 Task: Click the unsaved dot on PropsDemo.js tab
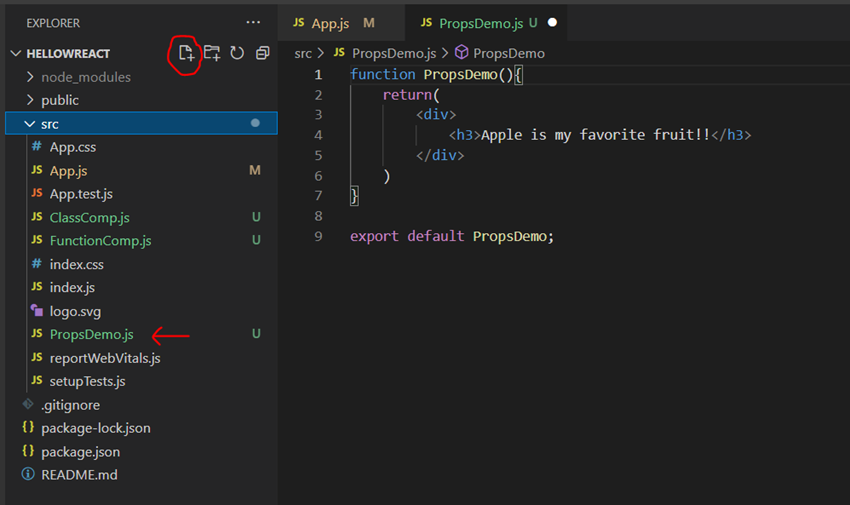552,22
